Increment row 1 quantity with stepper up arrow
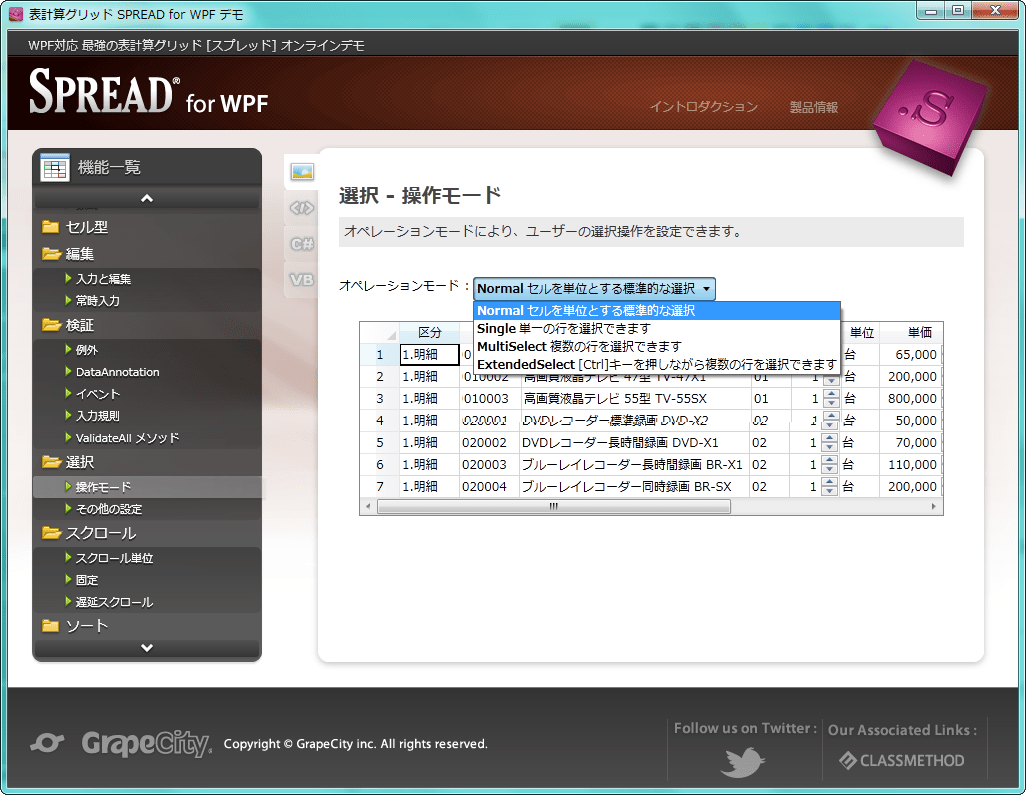 [x=829, y=348]
